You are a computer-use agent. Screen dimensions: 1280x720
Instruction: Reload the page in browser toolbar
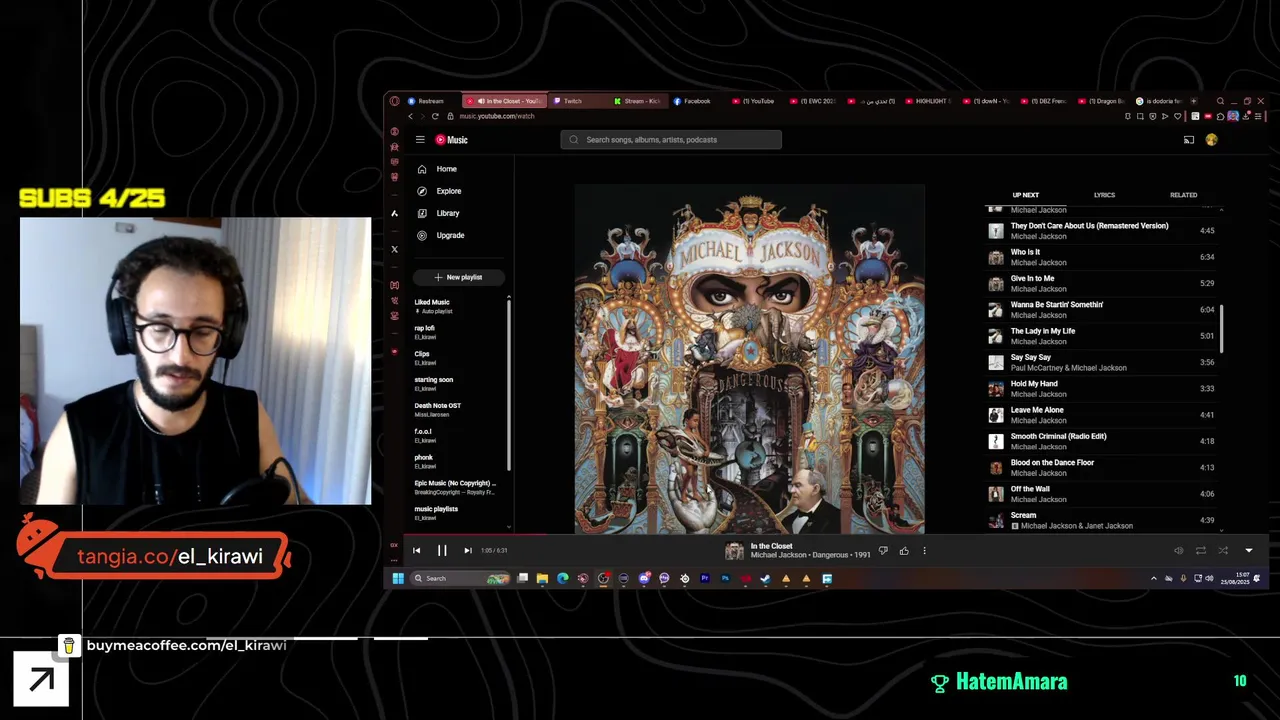[434, 116]
